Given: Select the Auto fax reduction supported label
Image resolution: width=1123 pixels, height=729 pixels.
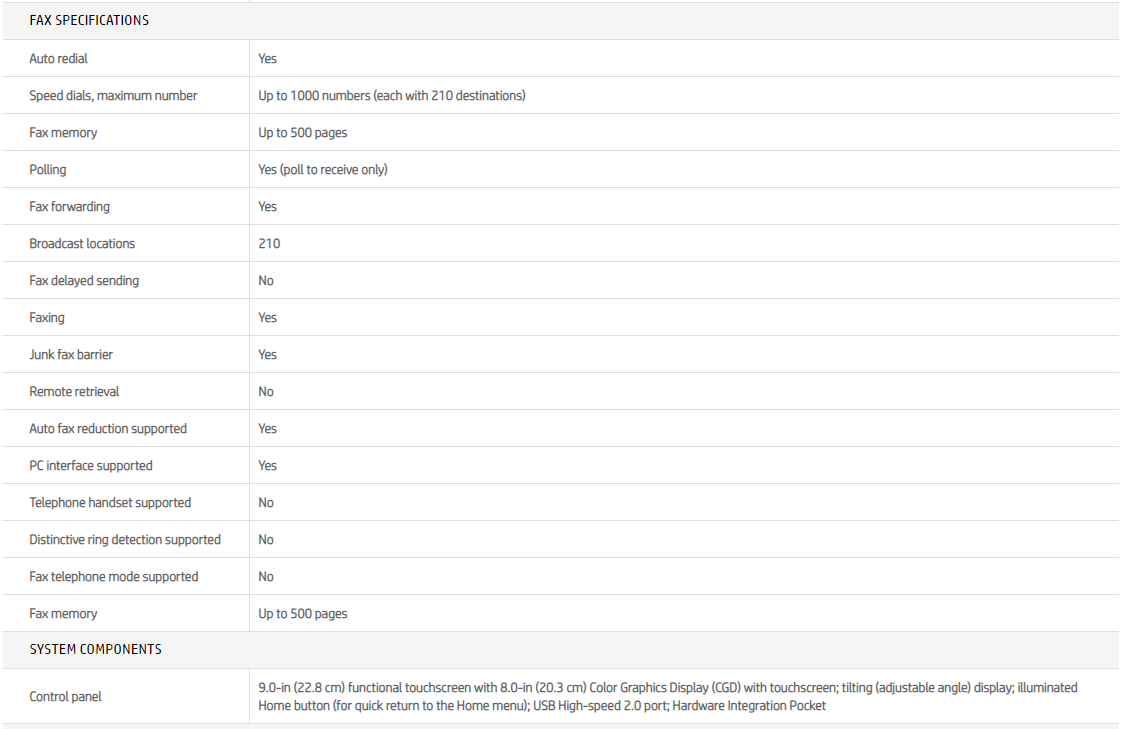Looking at the screenshot, I should [x=108, y=429].
